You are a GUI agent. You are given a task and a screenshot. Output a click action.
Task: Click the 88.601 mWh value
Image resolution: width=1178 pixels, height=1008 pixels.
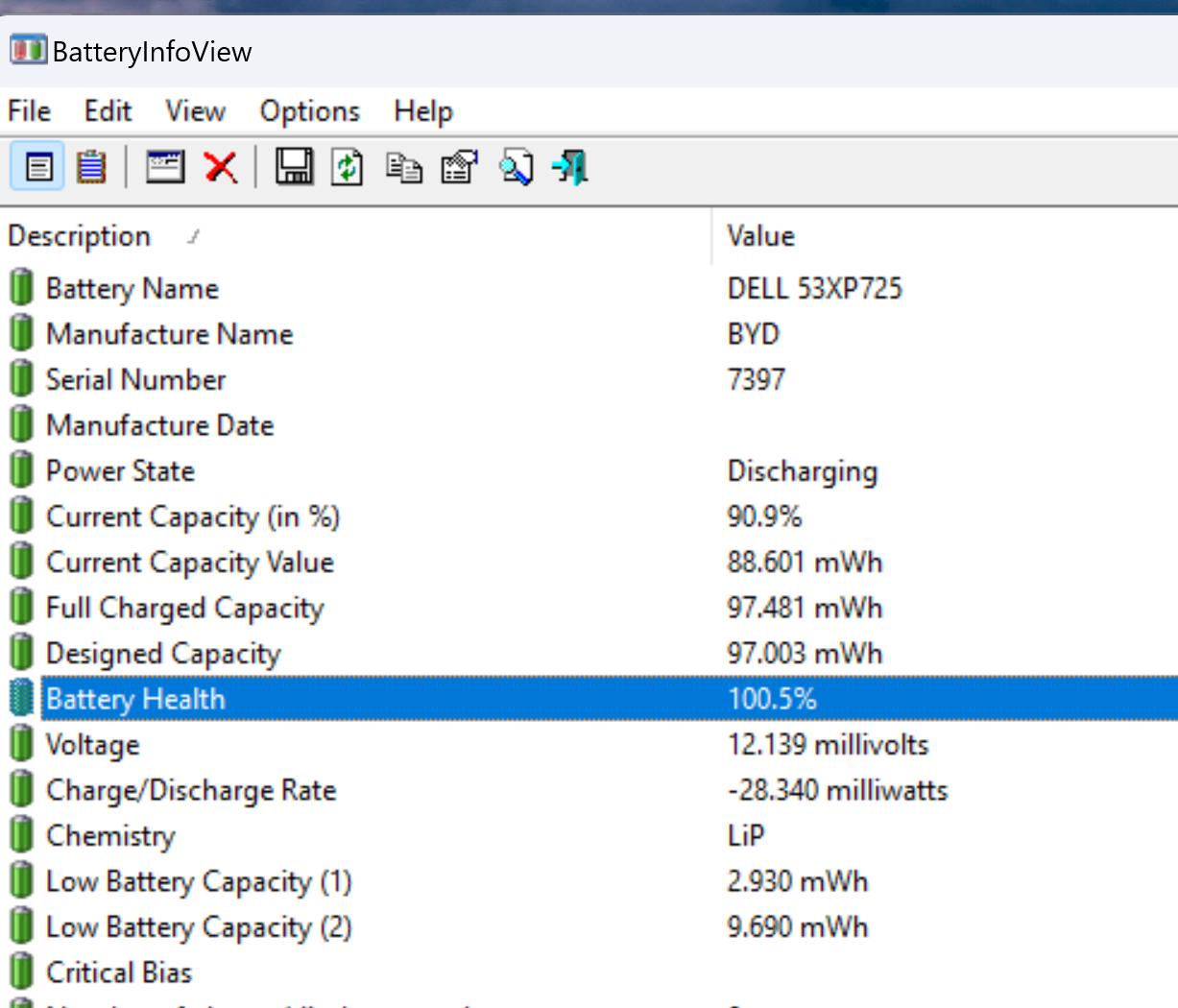point(805,562)
